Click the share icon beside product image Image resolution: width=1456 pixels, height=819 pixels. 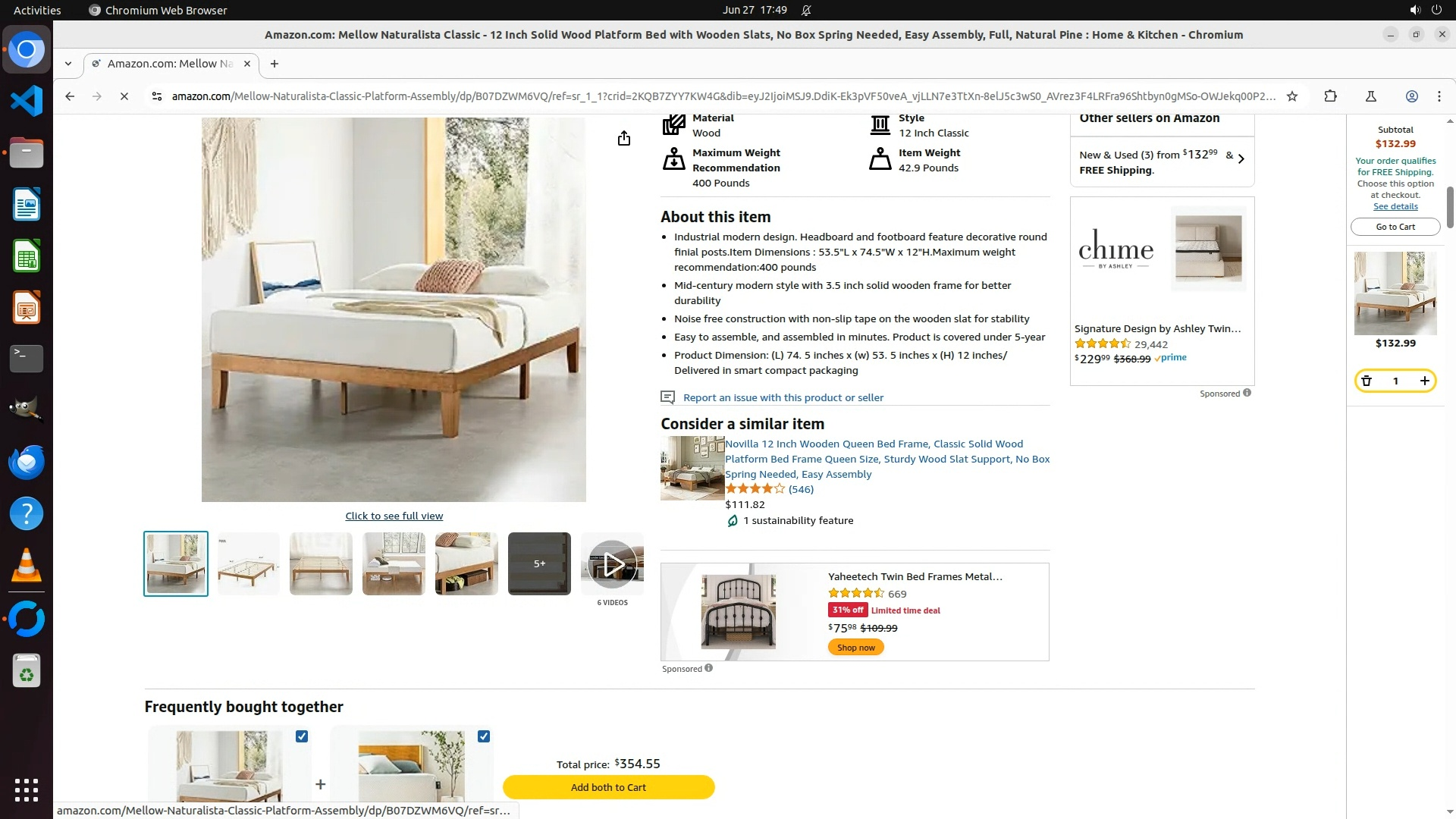pyautogui.click(x=623, y=138)
